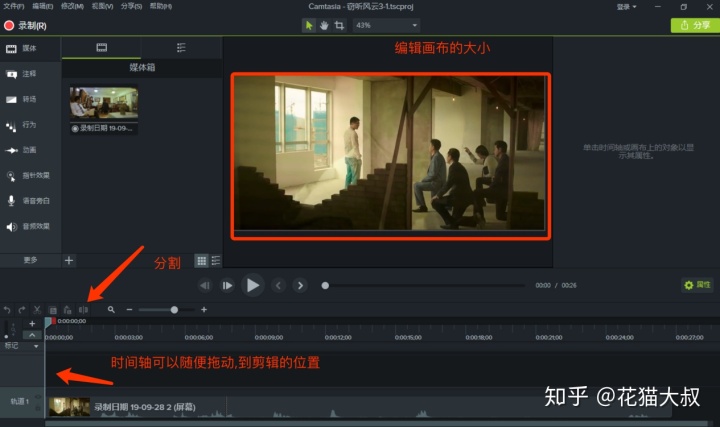Play the video preview
Image resolution: width=720 pixels, height=427 pixels.
(253, 285)
